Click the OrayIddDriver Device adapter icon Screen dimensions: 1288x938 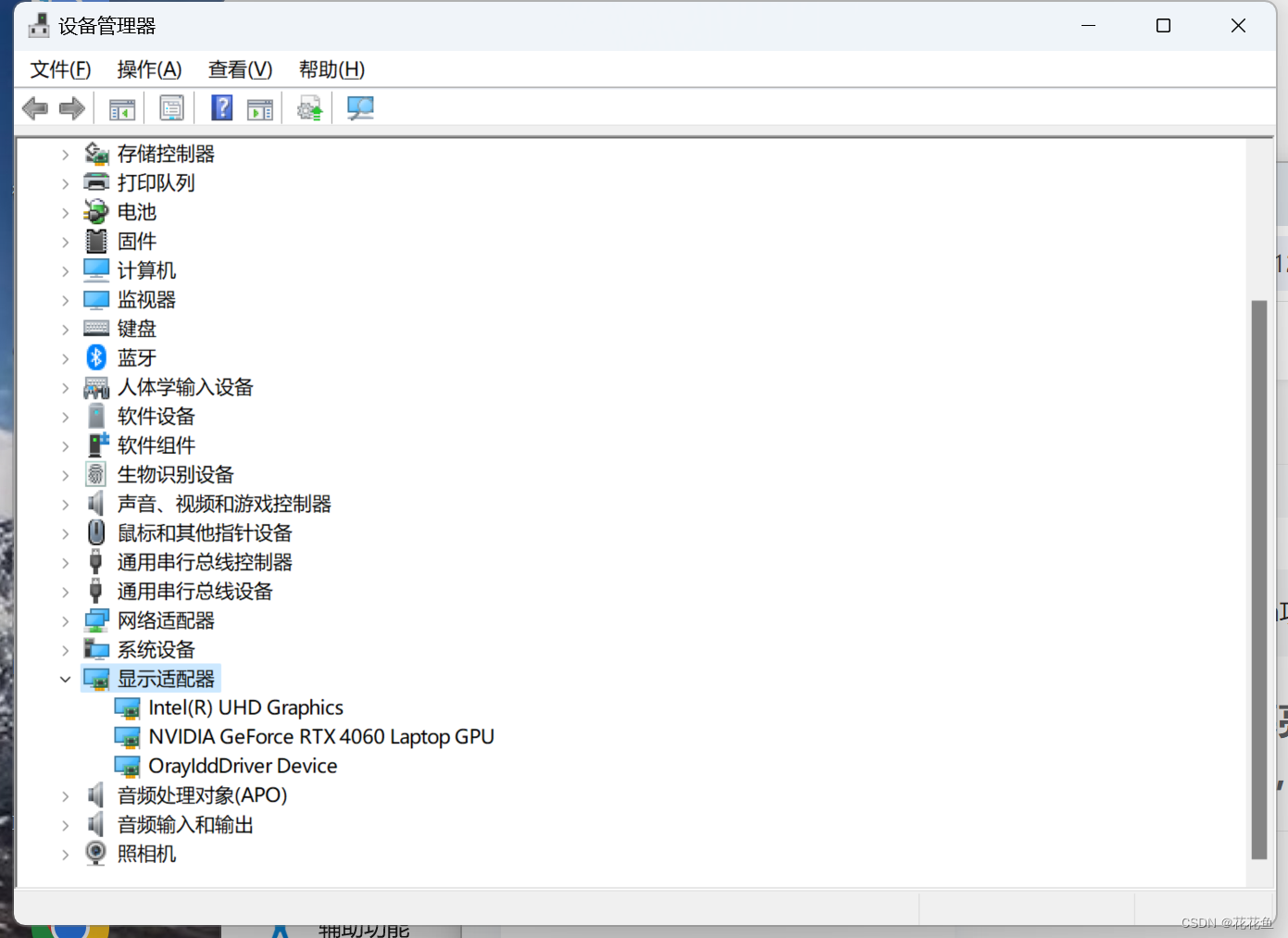pos(127,767)
